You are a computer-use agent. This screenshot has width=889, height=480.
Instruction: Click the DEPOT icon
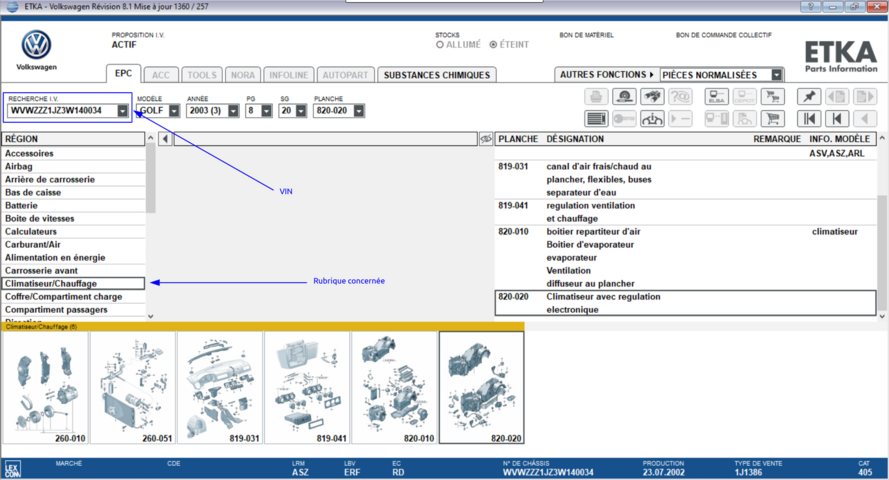point(744,97)
